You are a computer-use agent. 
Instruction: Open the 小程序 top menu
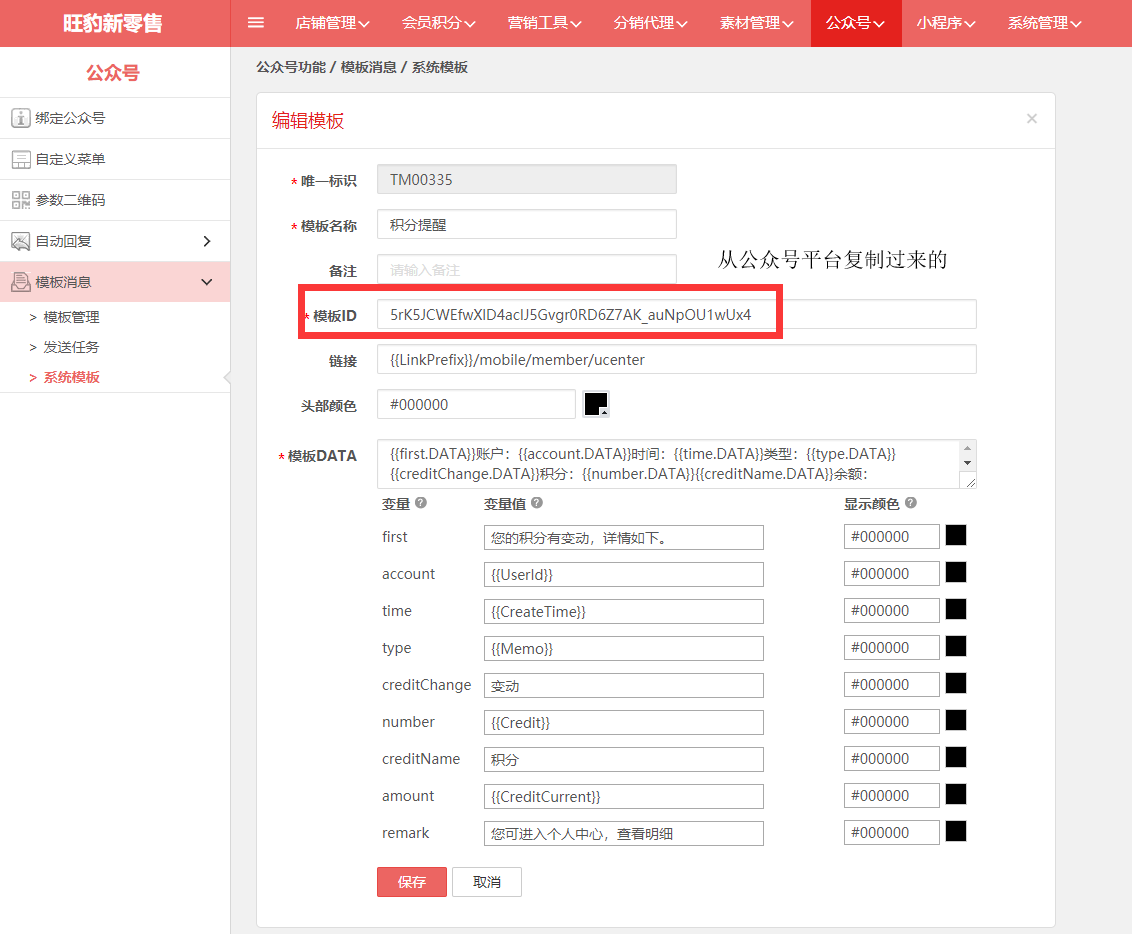pos(945,23)
